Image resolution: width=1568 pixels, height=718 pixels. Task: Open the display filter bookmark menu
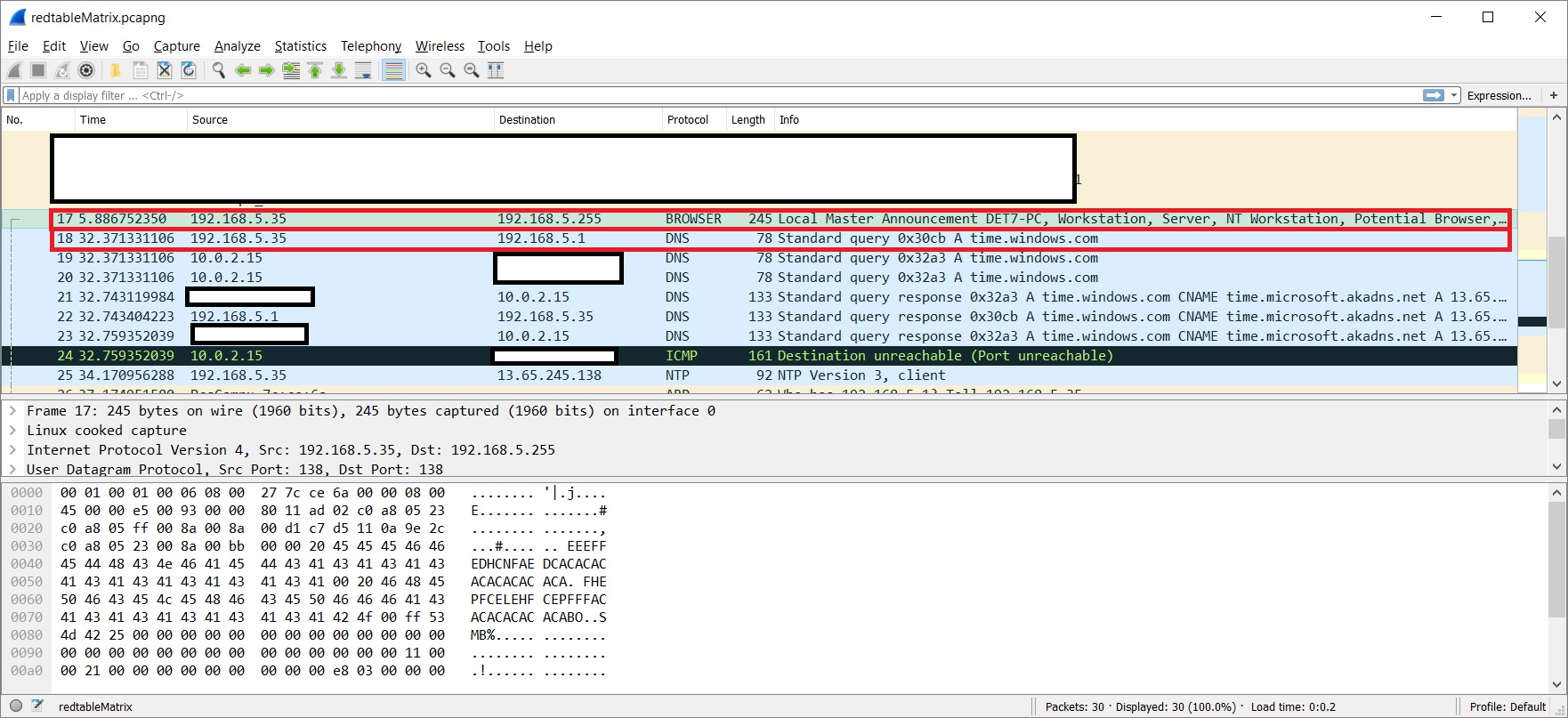tap(11, 95)
